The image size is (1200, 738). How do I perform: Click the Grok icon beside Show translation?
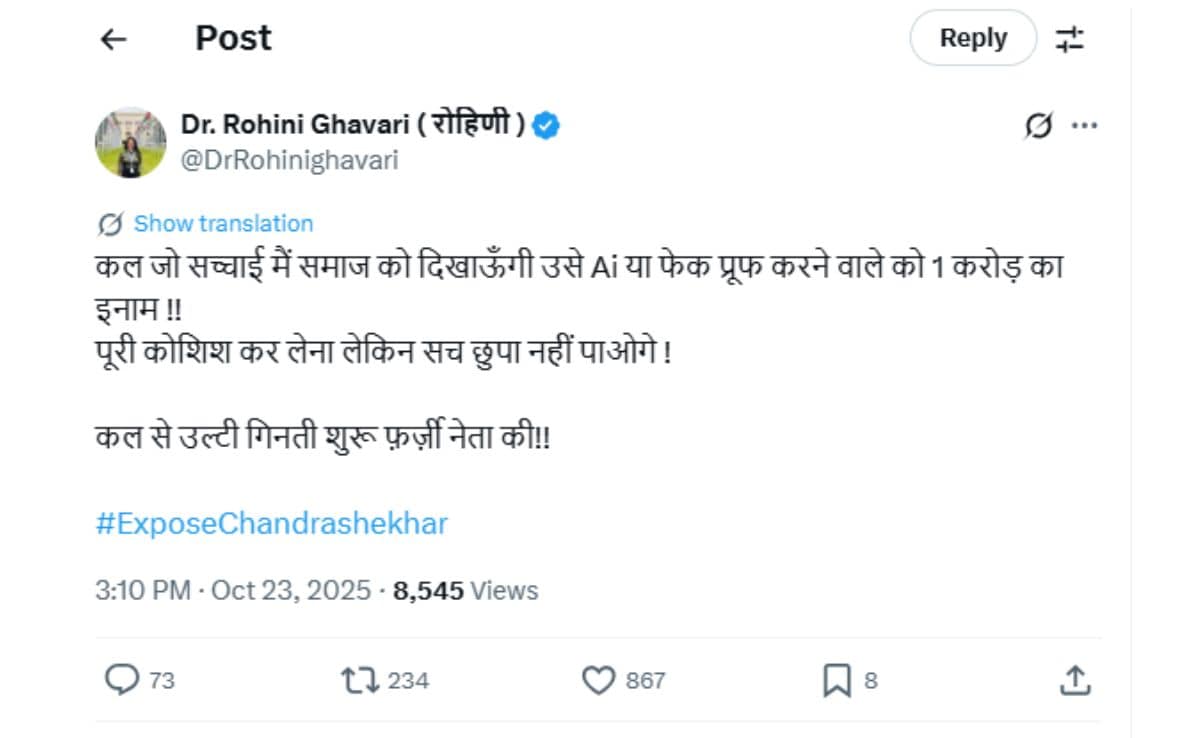point(110,223)
